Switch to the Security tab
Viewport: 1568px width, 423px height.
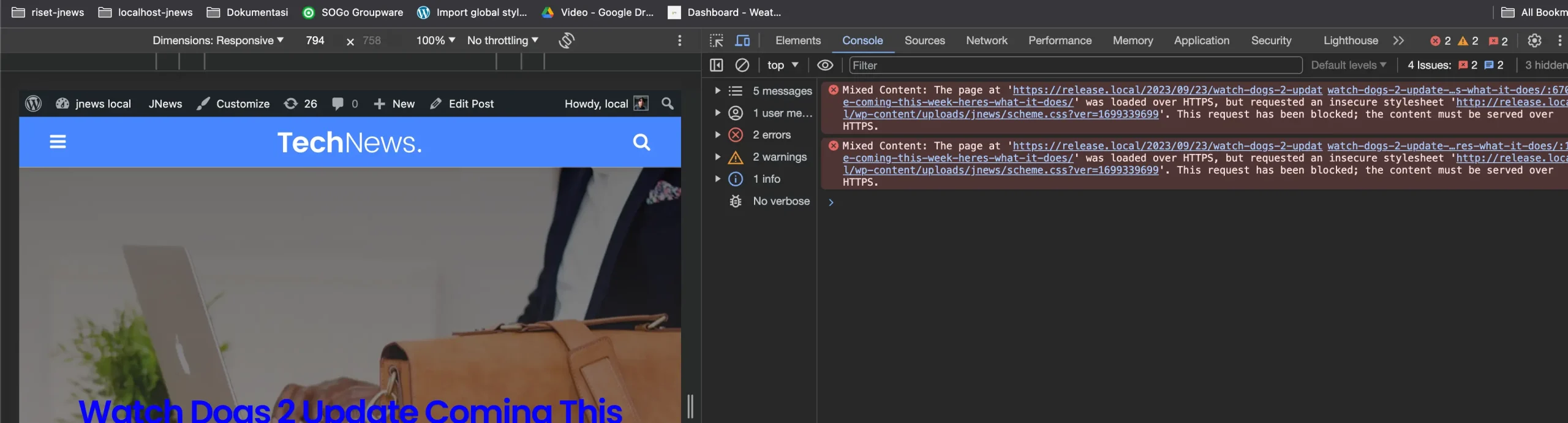click(1272, 40)
